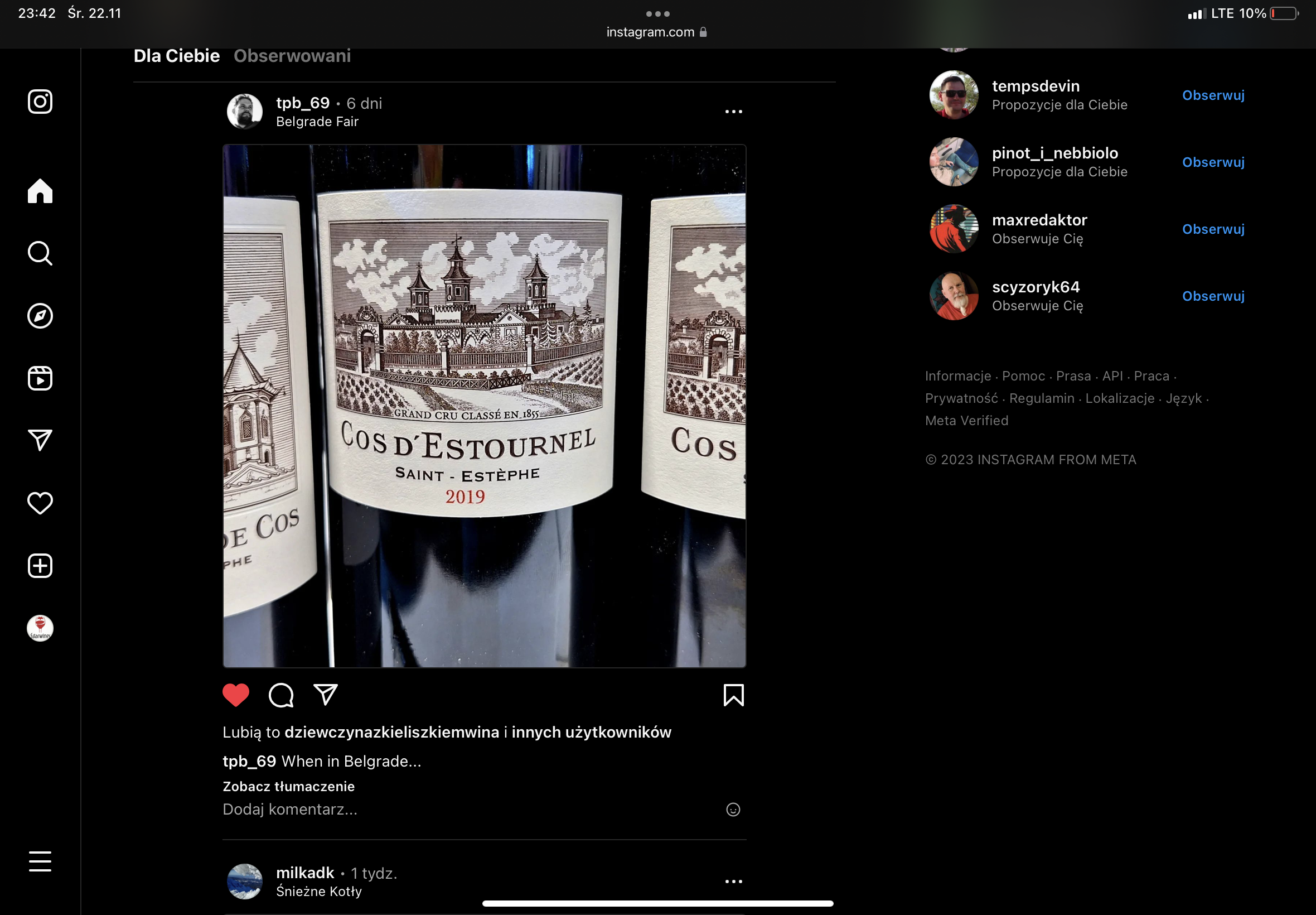Image resolution: width=1316 pixels, height=915 pixels.
Task: Tap the 23:42 clock in status bar
Action: click(37, 13)
